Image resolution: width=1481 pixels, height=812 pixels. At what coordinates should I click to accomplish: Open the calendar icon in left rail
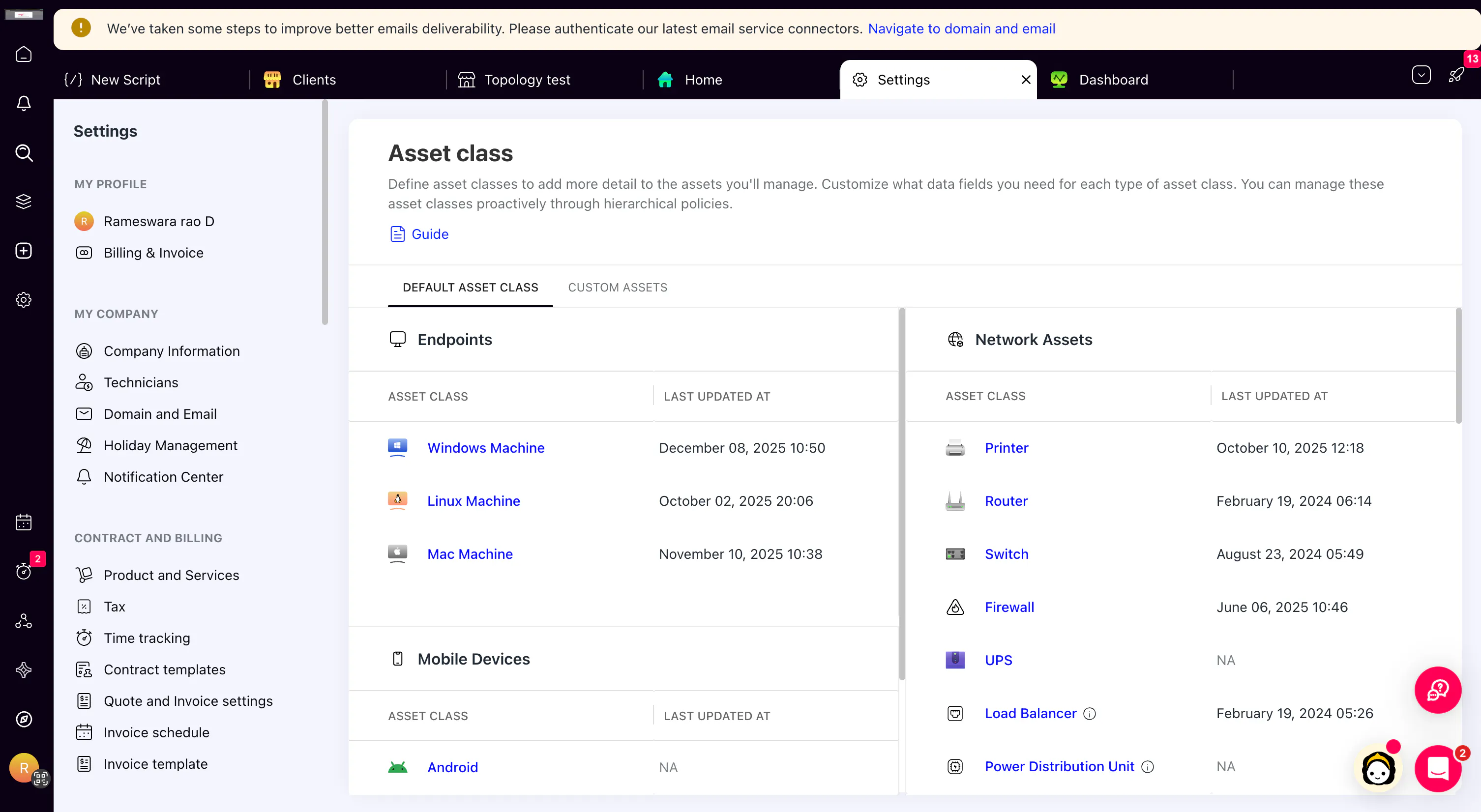pos(24,522)
